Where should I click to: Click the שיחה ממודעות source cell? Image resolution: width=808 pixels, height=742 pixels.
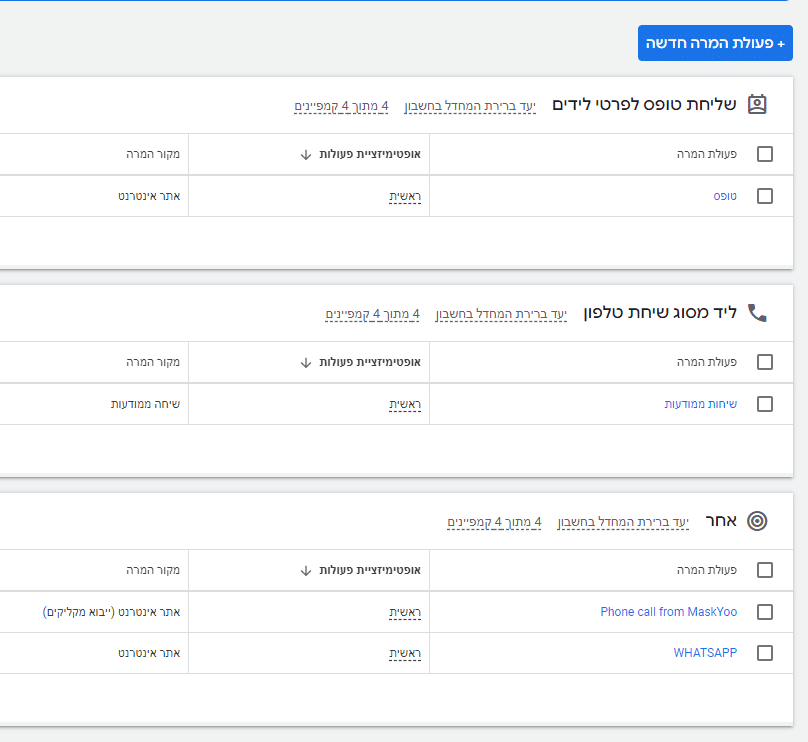(145, 404)
